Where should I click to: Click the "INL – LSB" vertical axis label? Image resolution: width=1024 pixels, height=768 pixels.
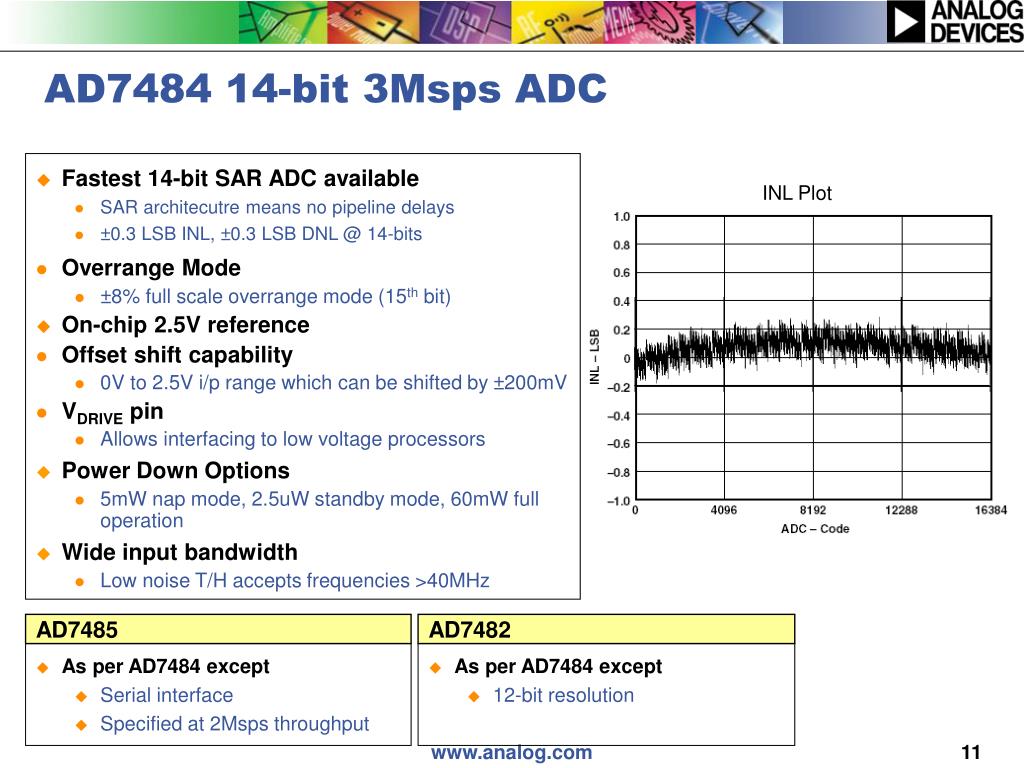click(595, 357)
